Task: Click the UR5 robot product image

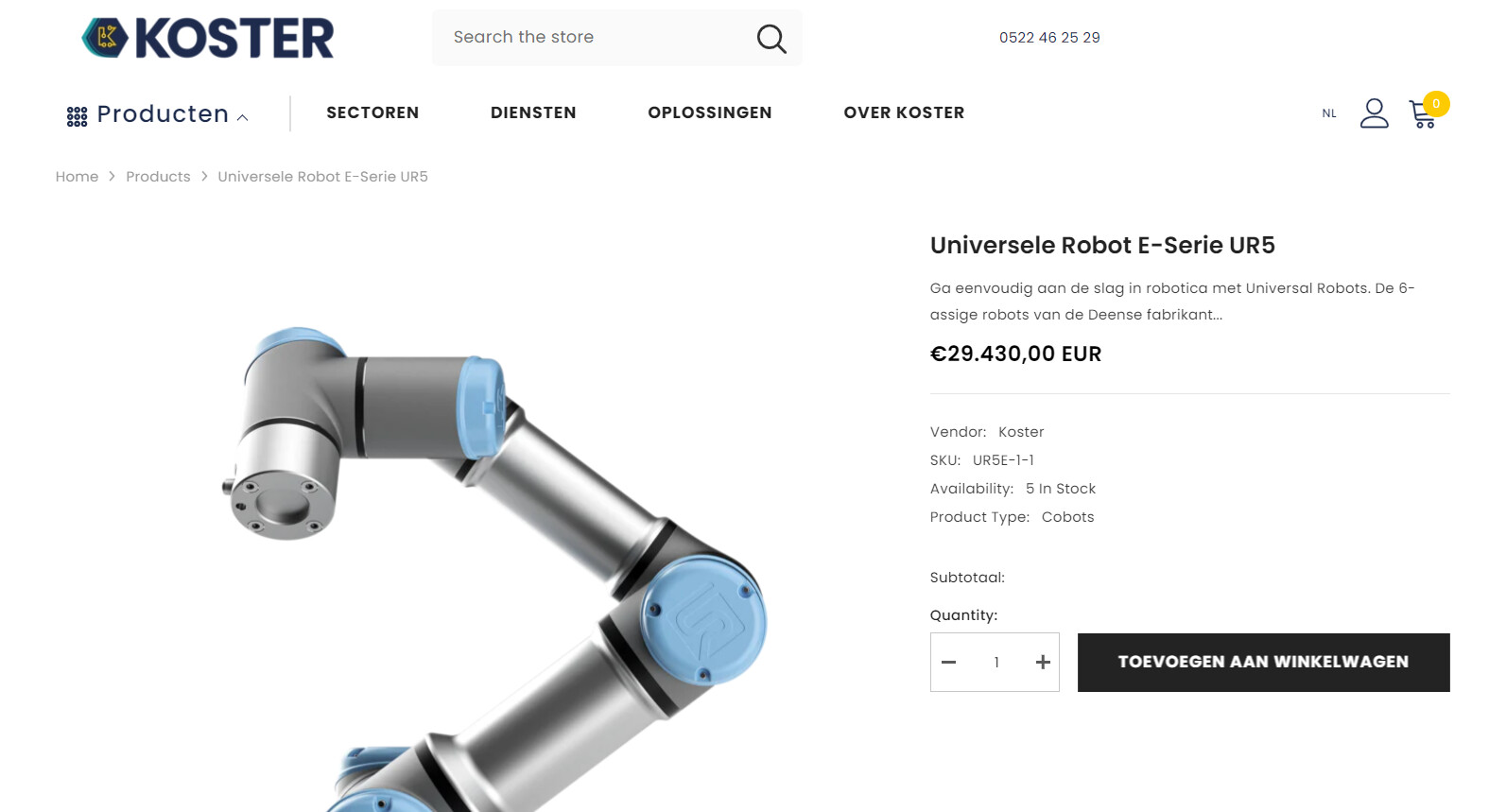Action: click(x=492, y=567)
